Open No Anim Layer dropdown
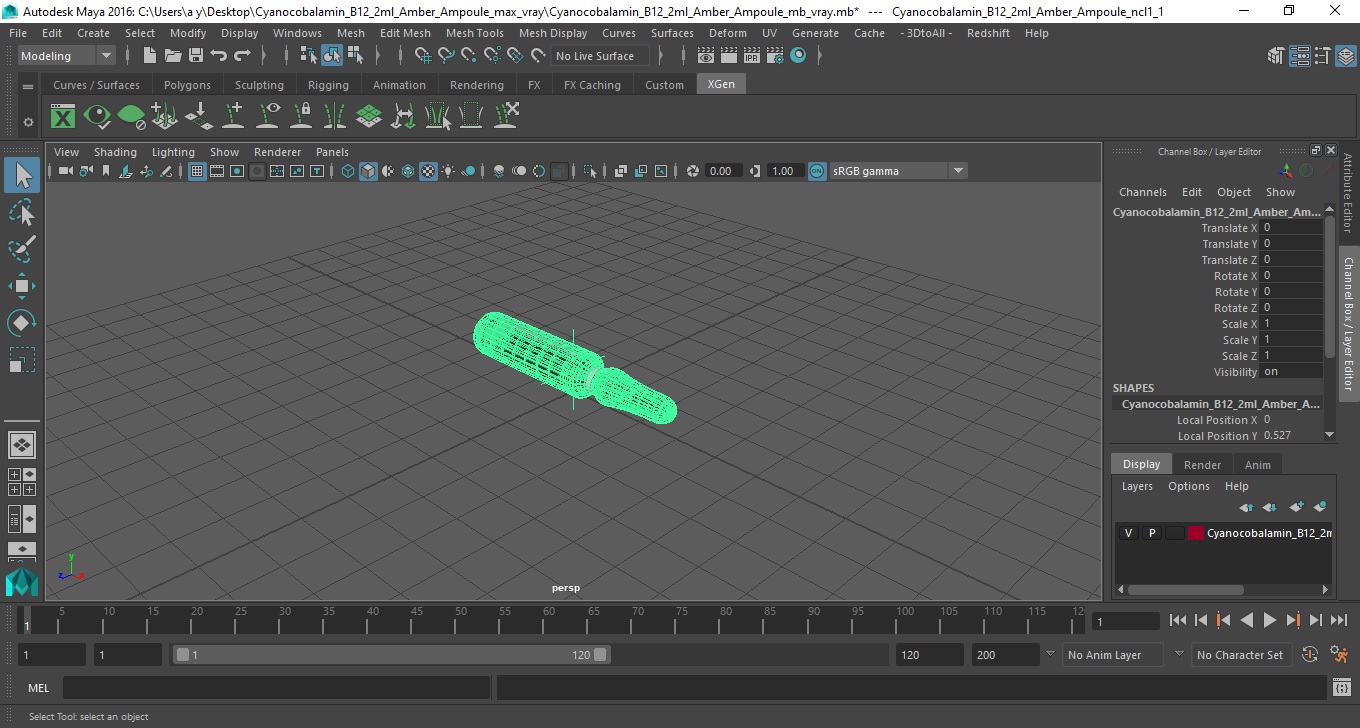Screen dimensions: 1360x728 (1111, 655)
